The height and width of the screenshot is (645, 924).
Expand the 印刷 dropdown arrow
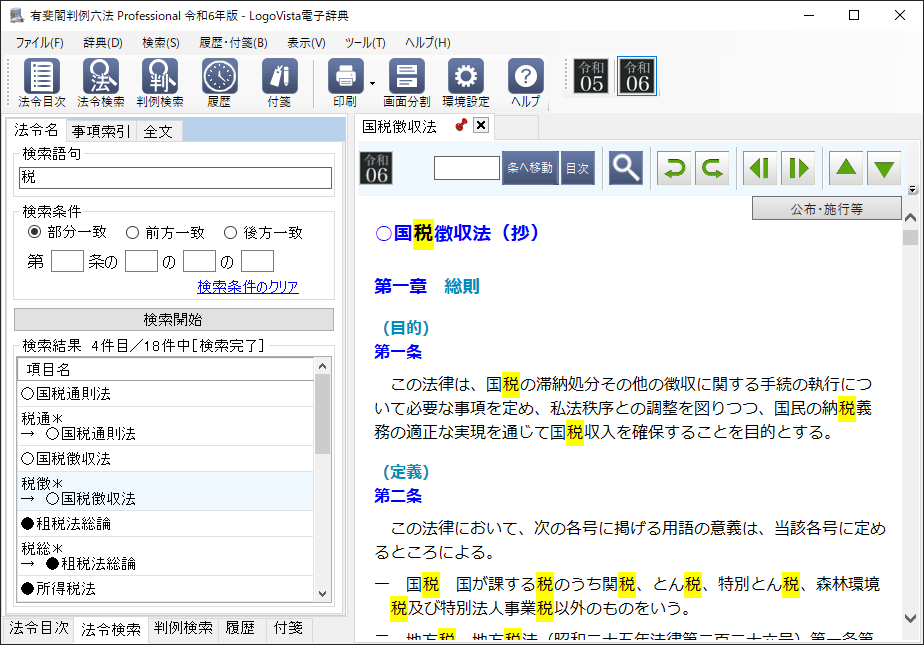pyautogui.click(x=371, y=83)
